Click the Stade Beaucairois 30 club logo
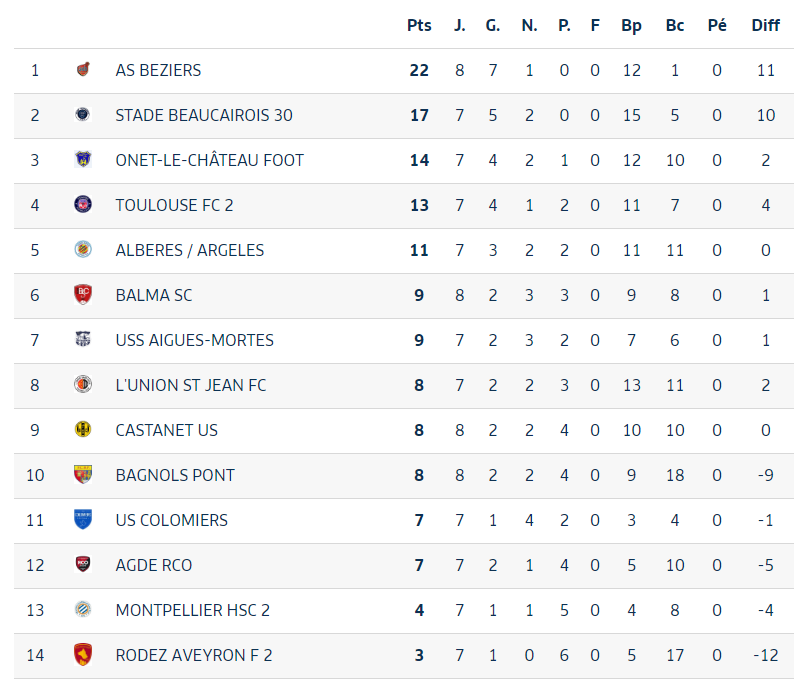Viewport: 799px width, 687px height. click(83, 115)
